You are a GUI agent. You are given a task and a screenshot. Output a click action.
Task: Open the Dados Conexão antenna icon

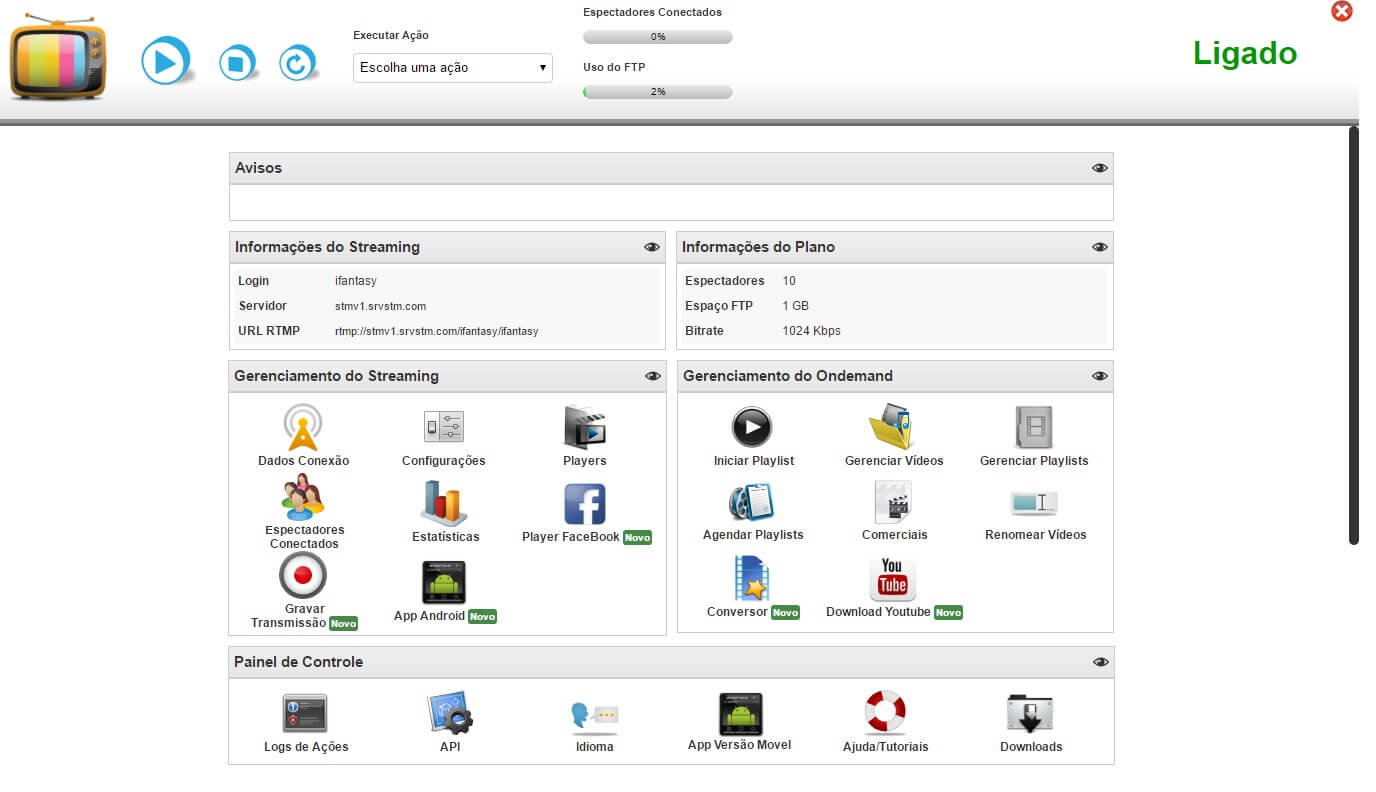point(303,428)
